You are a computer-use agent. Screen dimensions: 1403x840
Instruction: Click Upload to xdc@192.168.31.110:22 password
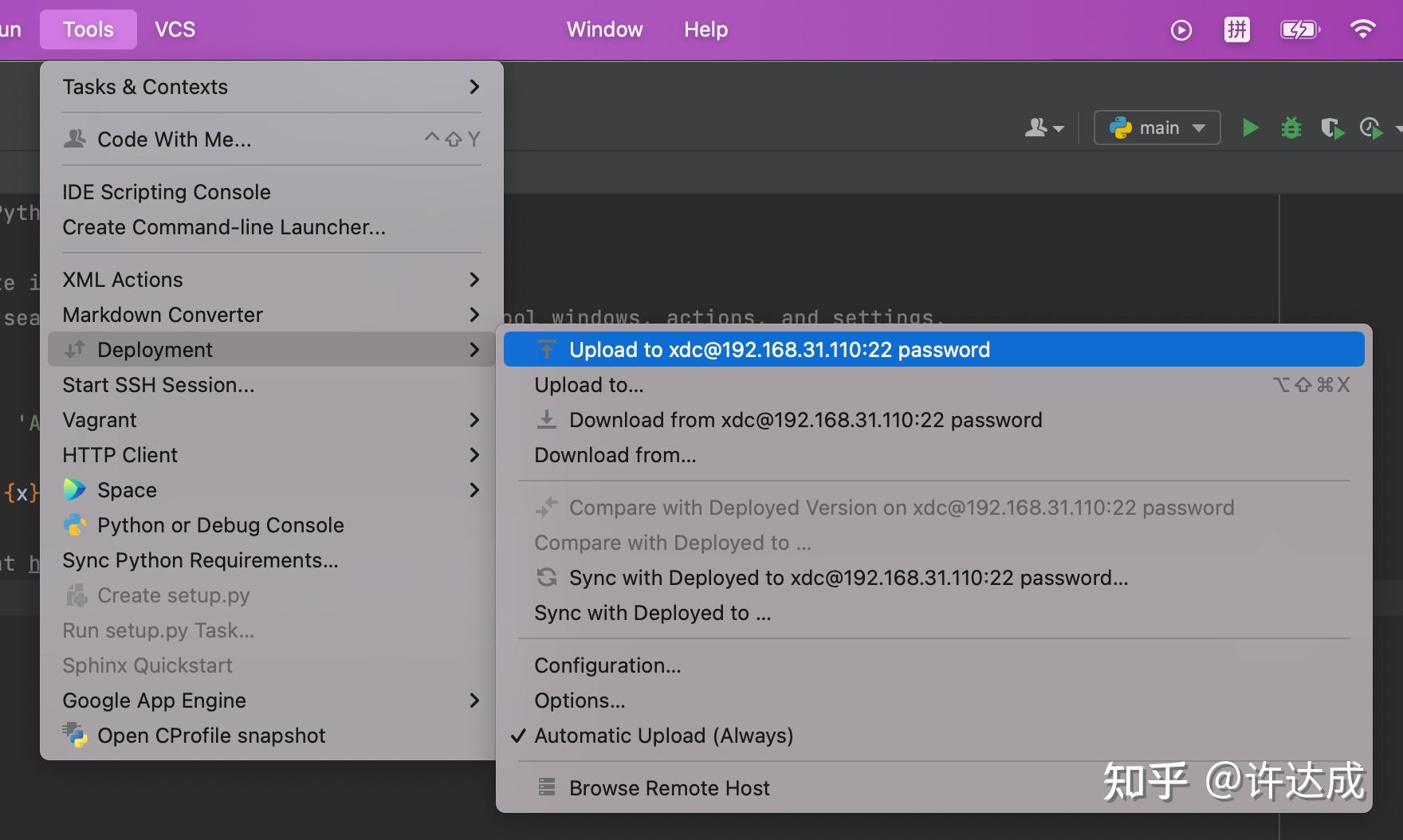pos(779,350)
